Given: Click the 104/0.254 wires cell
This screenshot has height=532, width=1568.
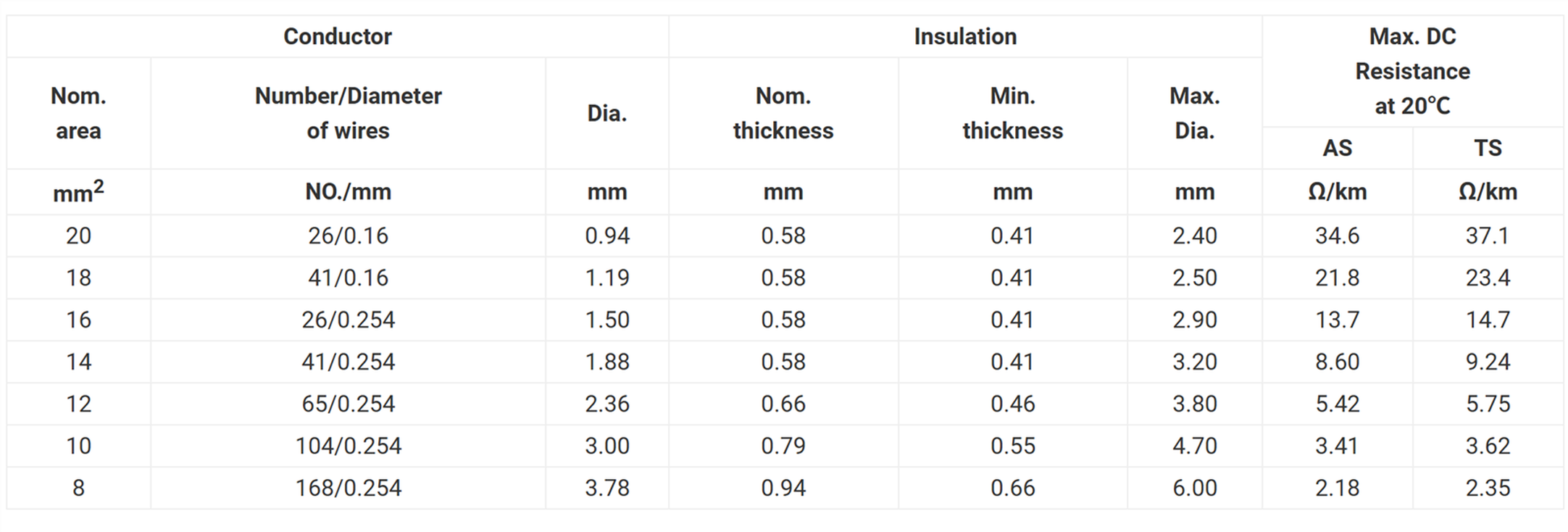Looking at the screenshot, I should click(348, 446).
